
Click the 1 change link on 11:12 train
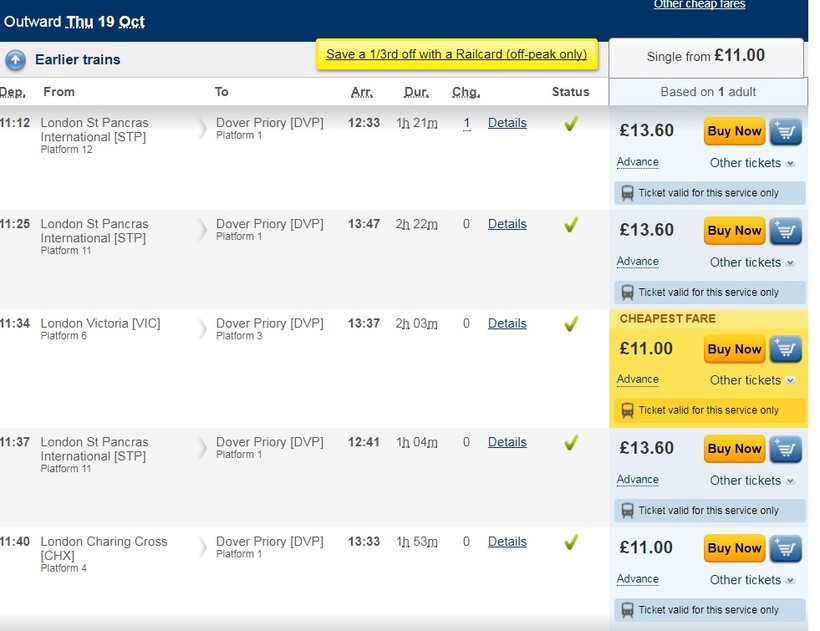[x=466, y=123]
